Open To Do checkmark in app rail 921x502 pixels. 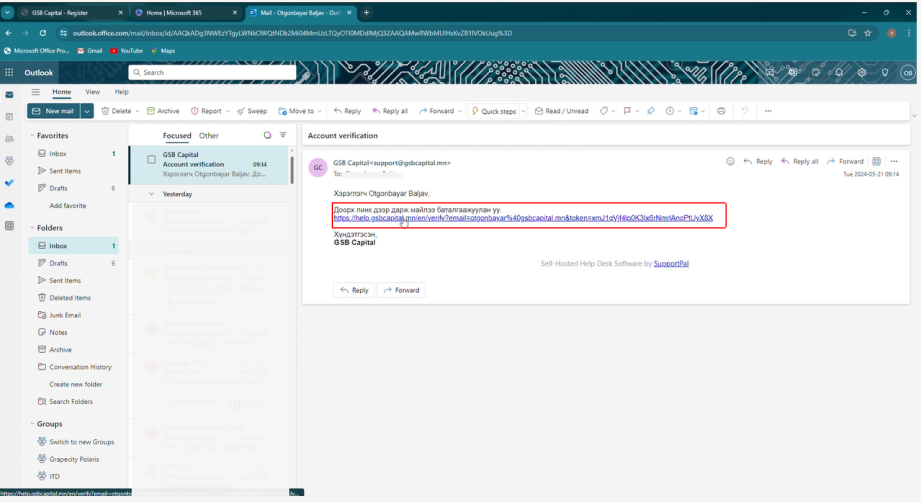(x=9, y=183)
